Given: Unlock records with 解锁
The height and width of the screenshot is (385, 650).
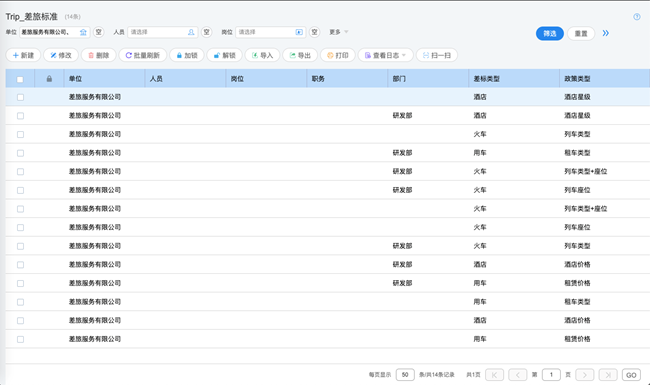Looking at the screenshot, I should tap(225, 55).
